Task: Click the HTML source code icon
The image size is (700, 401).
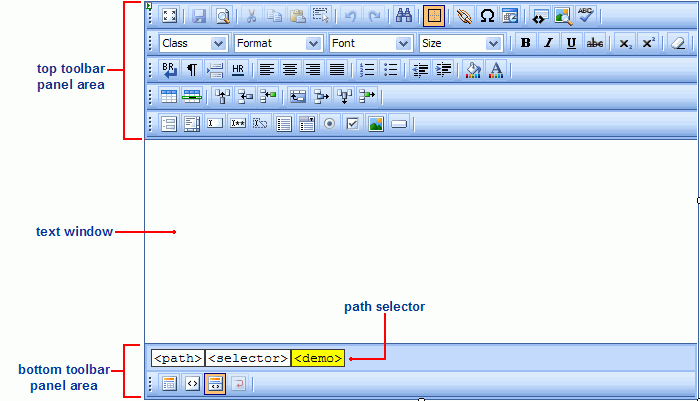Action: click(x=540, y=16)
